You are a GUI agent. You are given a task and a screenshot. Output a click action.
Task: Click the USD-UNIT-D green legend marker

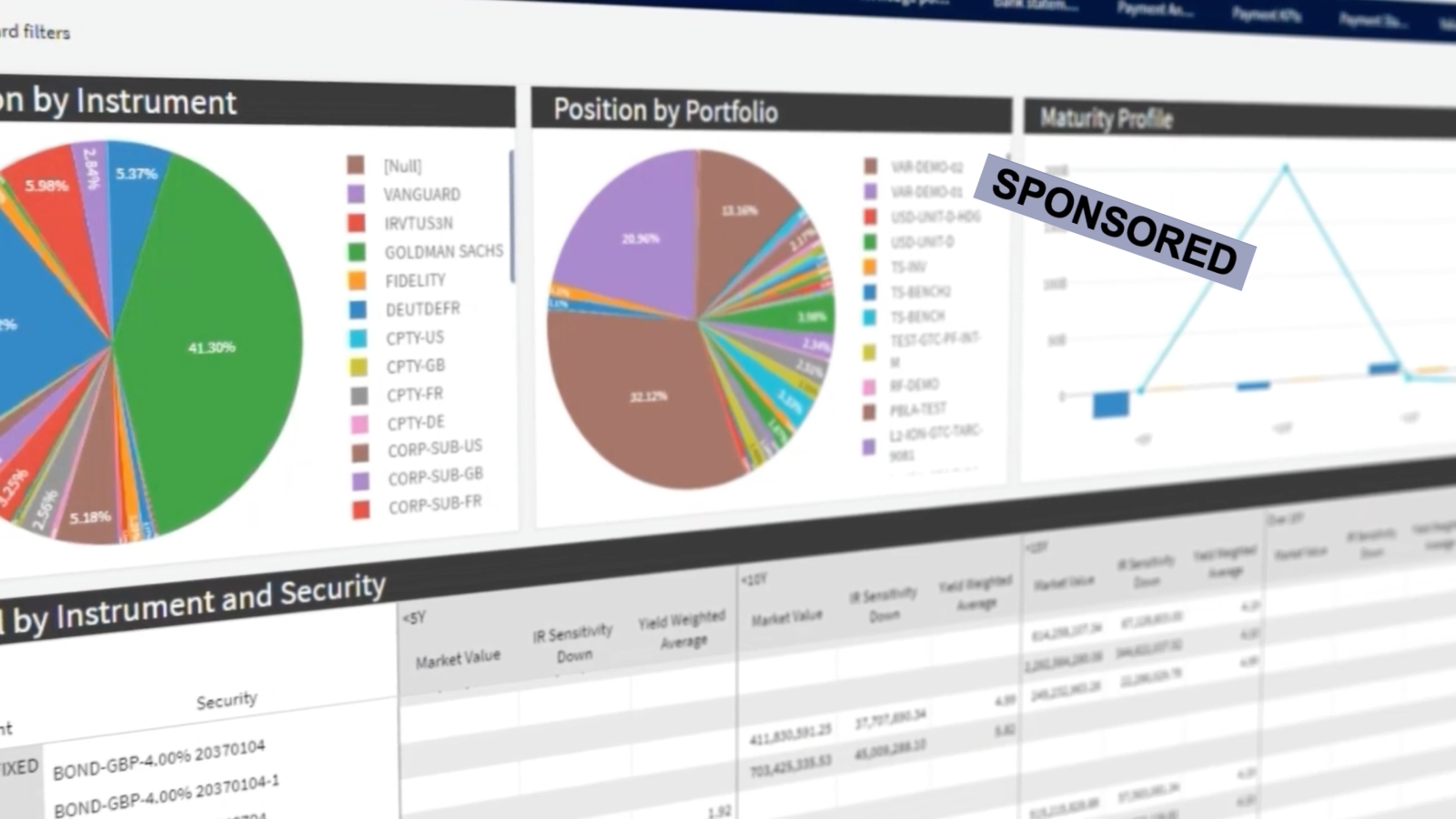click(x=869, y=243)
